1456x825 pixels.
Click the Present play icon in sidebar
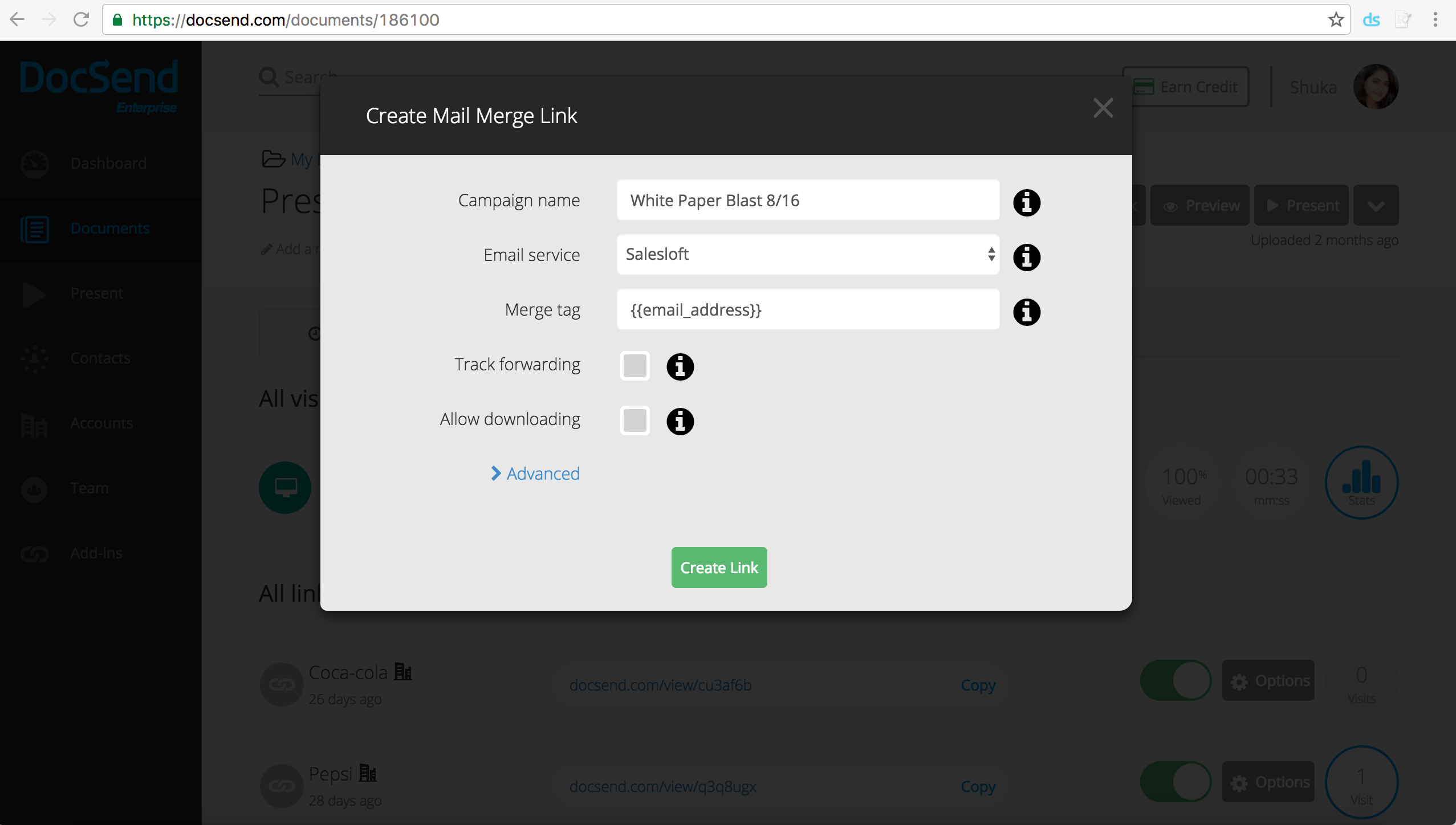(x=34, y=294)
